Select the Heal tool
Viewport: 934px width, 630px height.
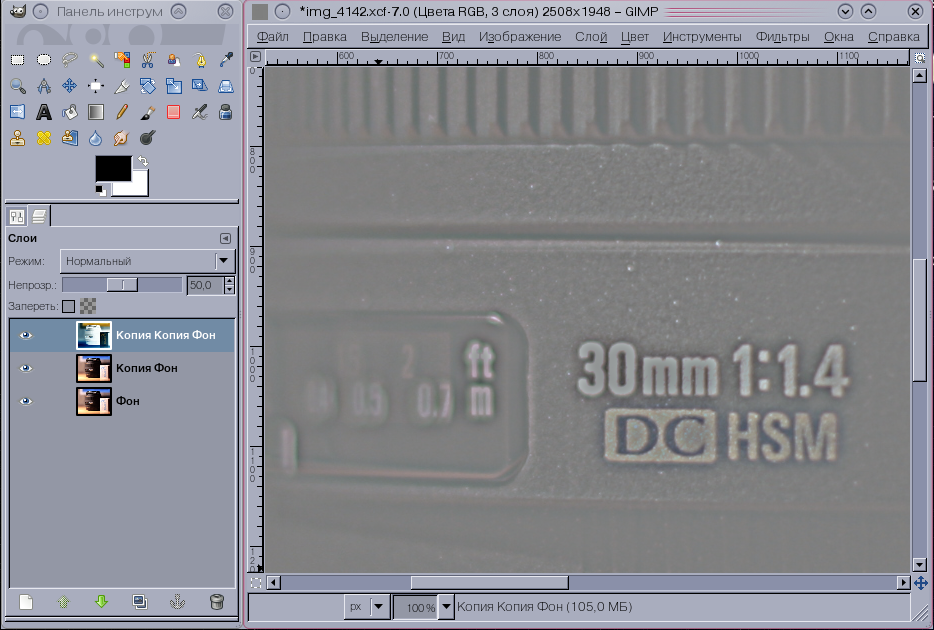tap(44, 138)
